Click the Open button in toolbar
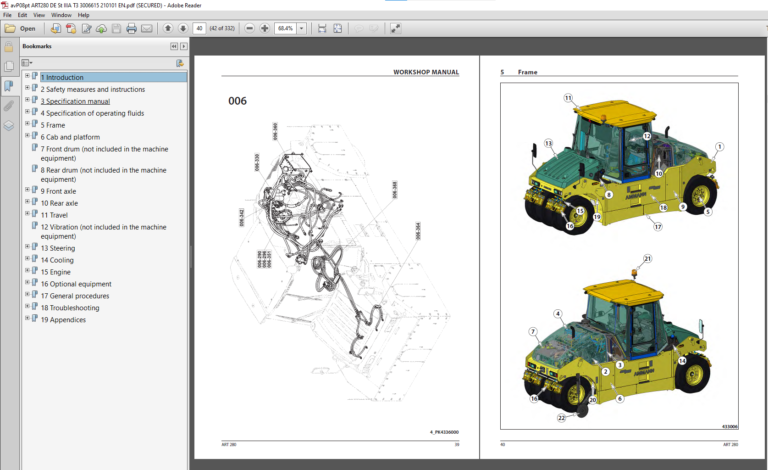Image resolution: width=768 pixels, height=470 pixels. click(22, 29)
